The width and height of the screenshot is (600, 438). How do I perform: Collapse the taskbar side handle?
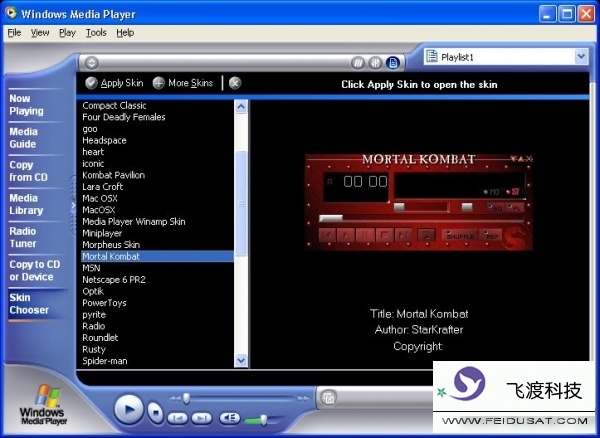tap(73, 206)
